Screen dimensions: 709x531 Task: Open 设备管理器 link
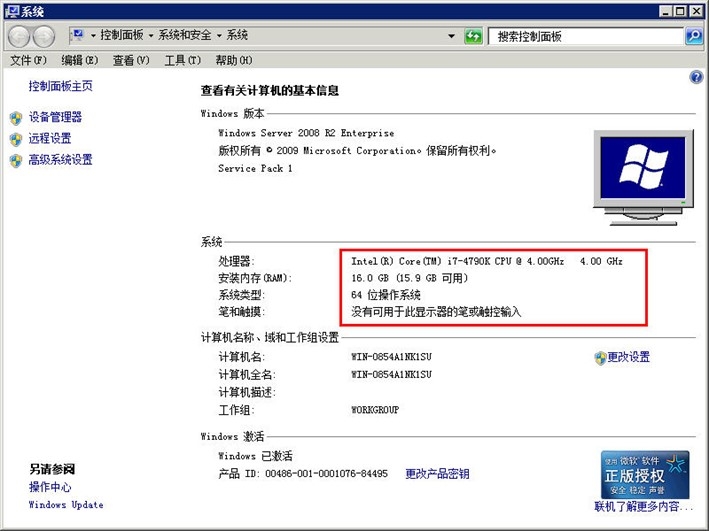[56, 117]
